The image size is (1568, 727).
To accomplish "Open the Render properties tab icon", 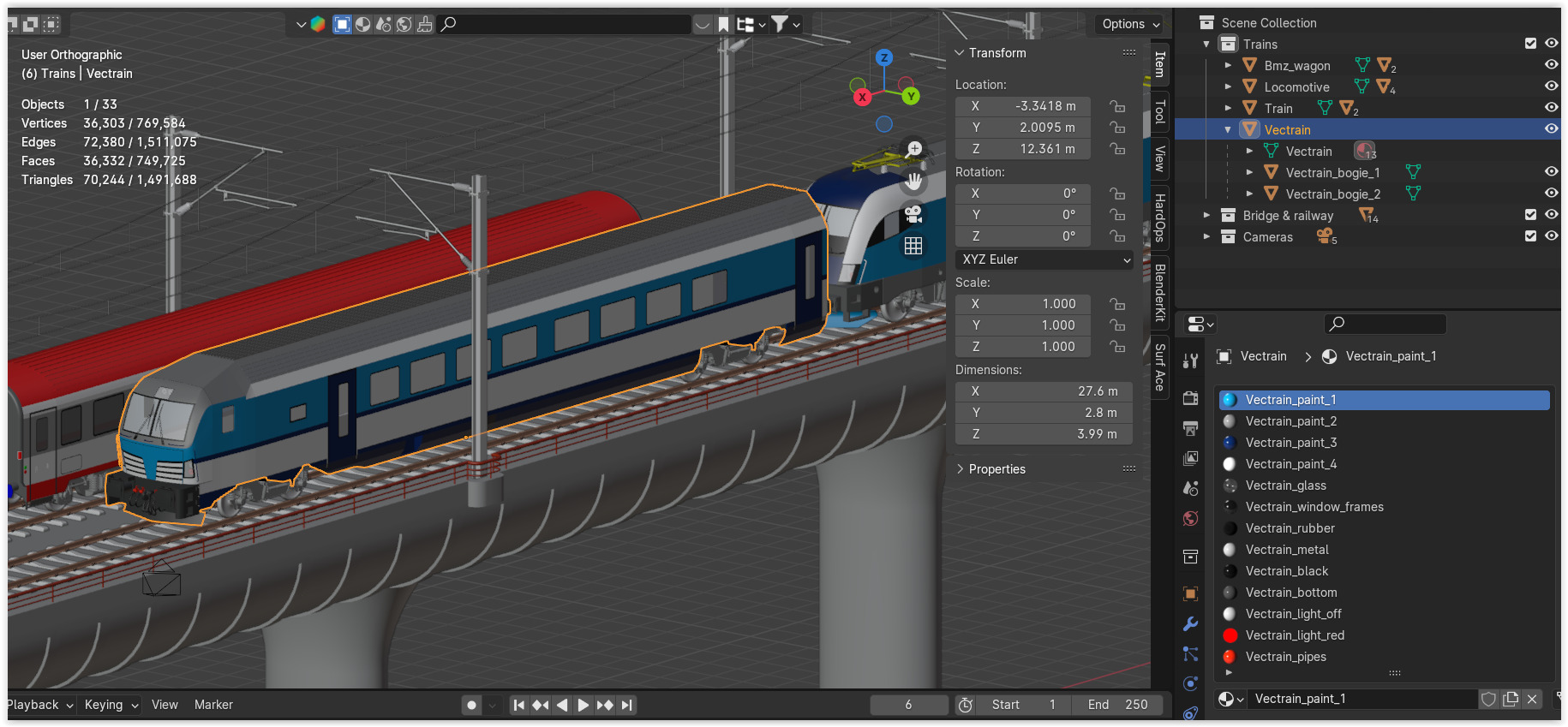I will click(1190, 398).
